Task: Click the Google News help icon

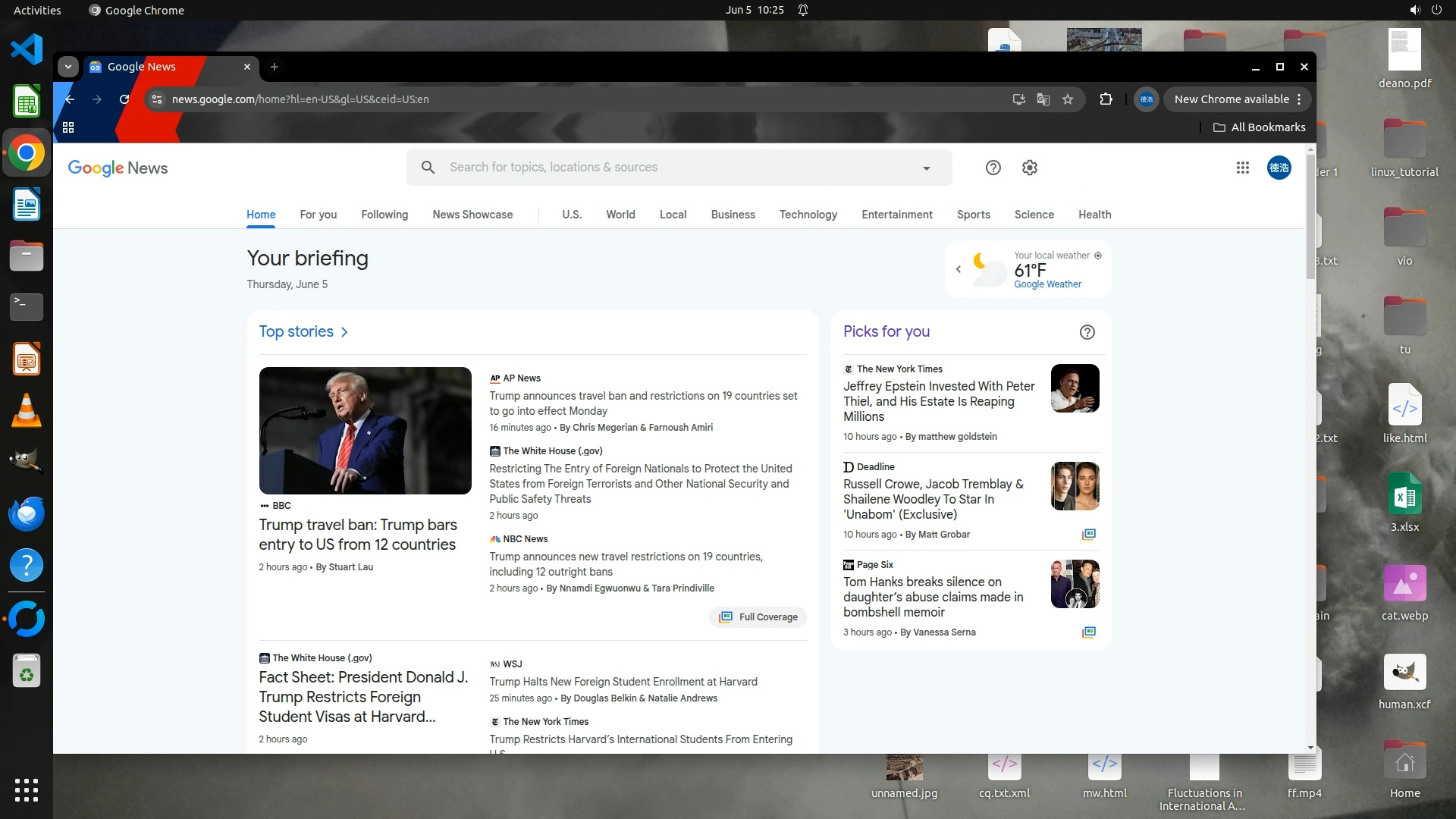Action: tap(993, 168)
